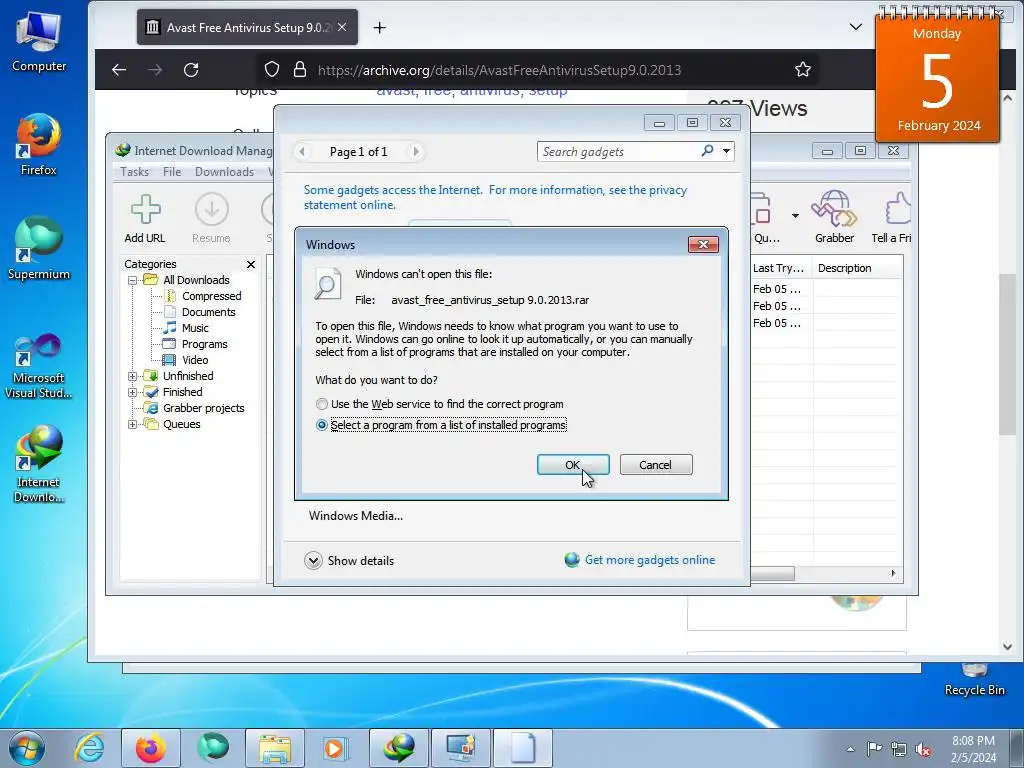Click Firefox desktop shortcut icon
This screenshot has height=768, width=1024.
(39, 145)
